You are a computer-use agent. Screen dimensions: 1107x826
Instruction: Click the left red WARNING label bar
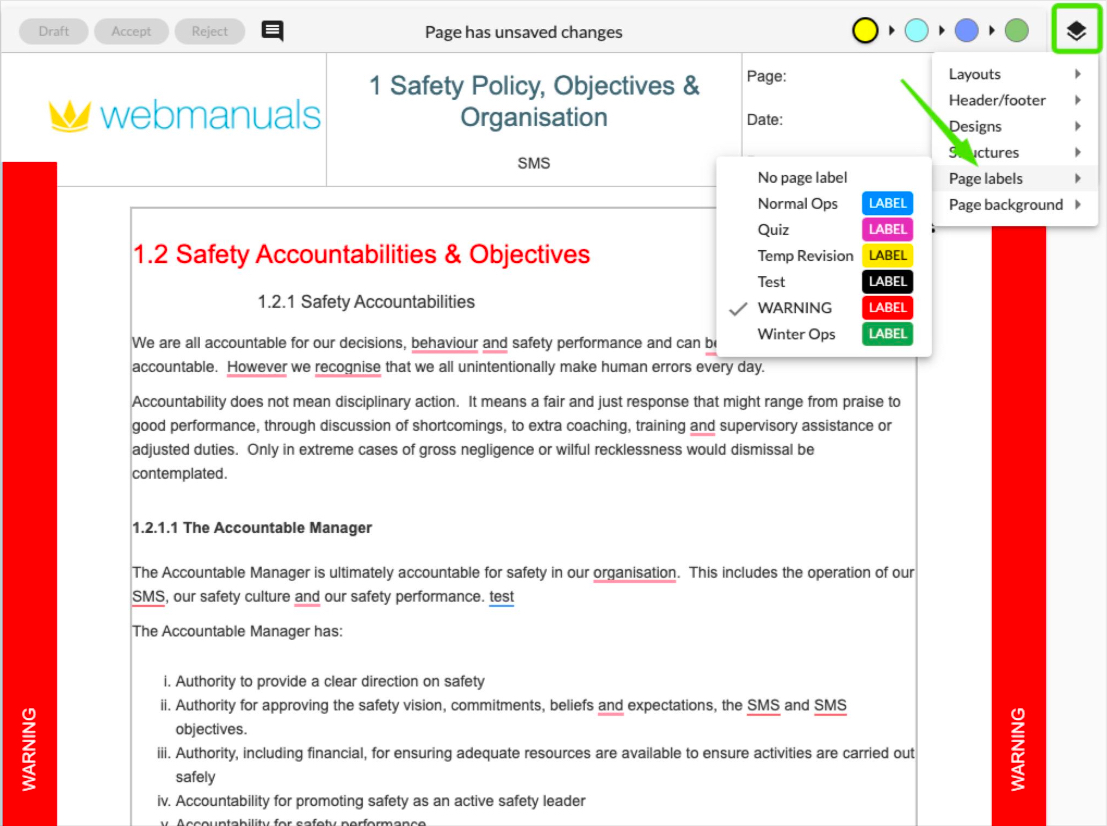tap(29, 494)
